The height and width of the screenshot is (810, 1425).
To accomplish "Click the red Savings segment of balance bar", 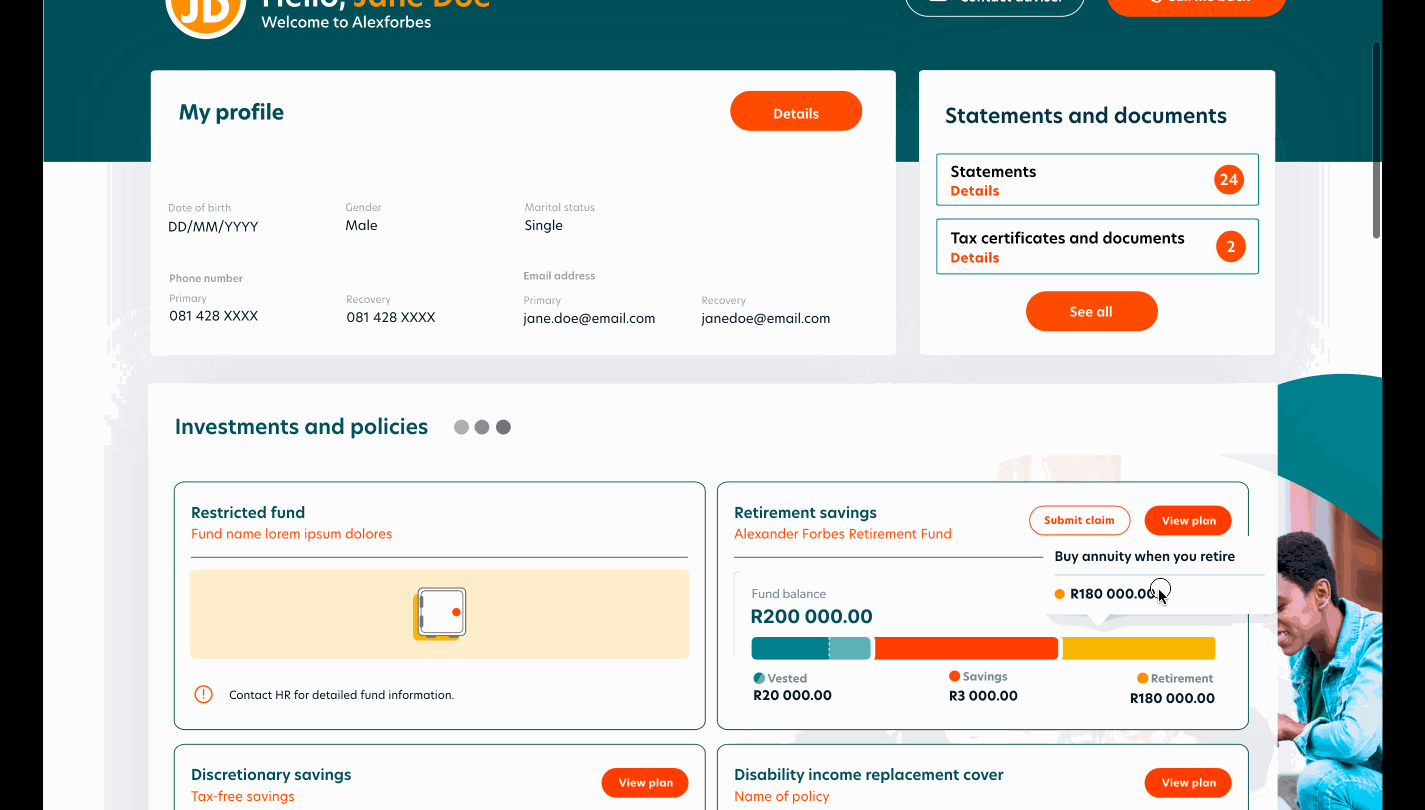I will coord(965,648).
